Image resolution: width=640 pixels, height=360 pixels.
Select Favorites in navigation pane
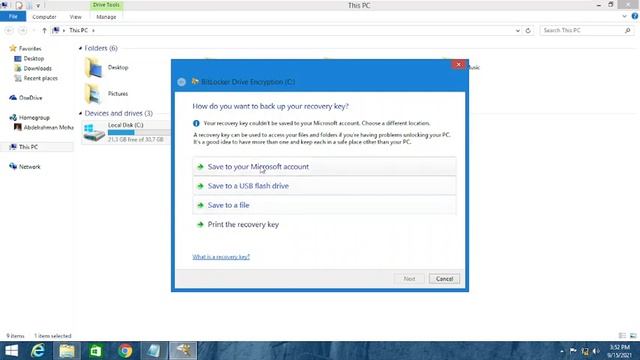click(x=30, y=49)
